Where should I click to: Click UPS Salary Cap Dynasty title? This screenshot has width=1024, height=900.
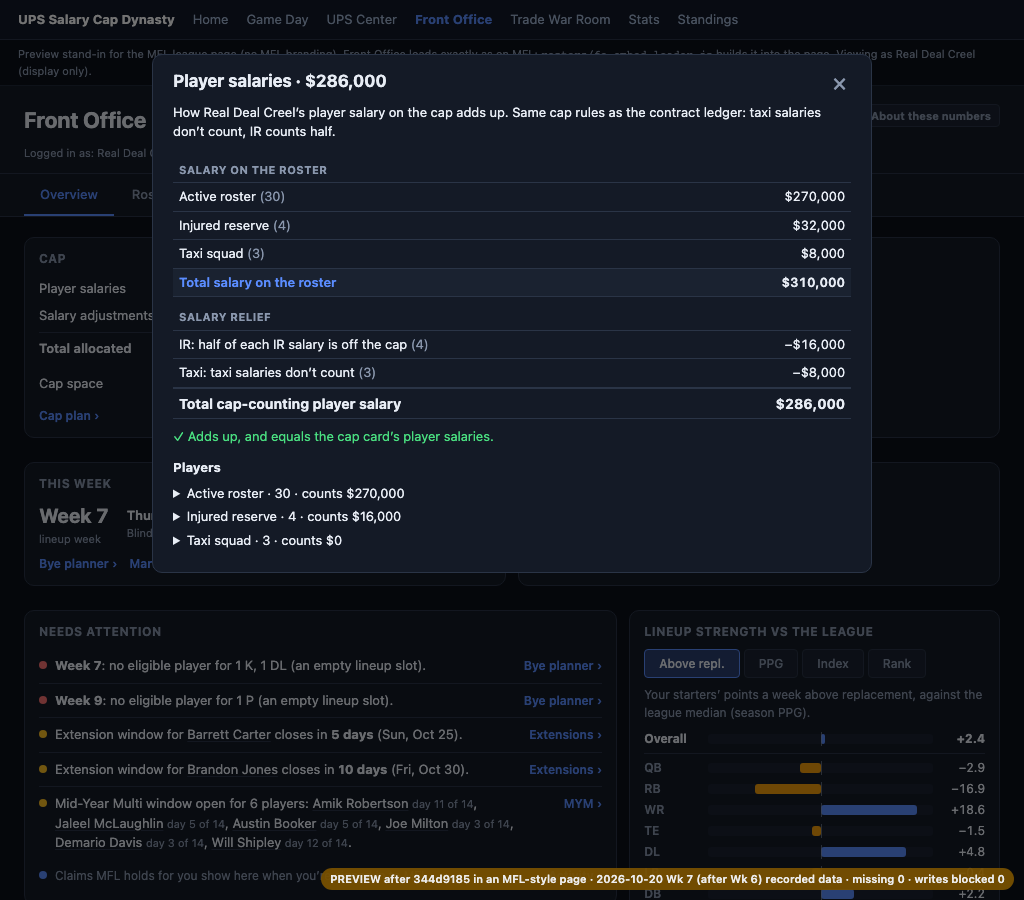pos(96,20)
